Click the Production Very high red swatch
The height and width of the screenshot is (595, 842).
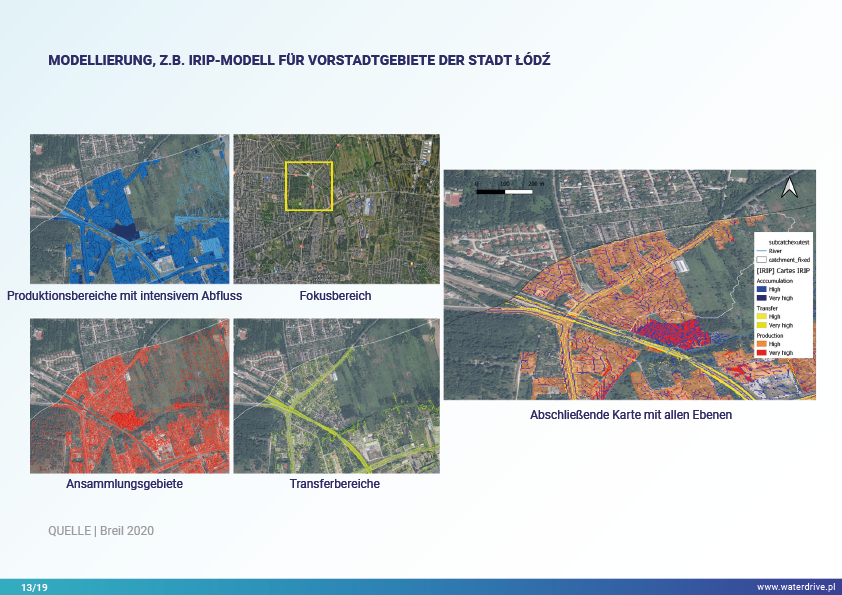tap(760, 352)
